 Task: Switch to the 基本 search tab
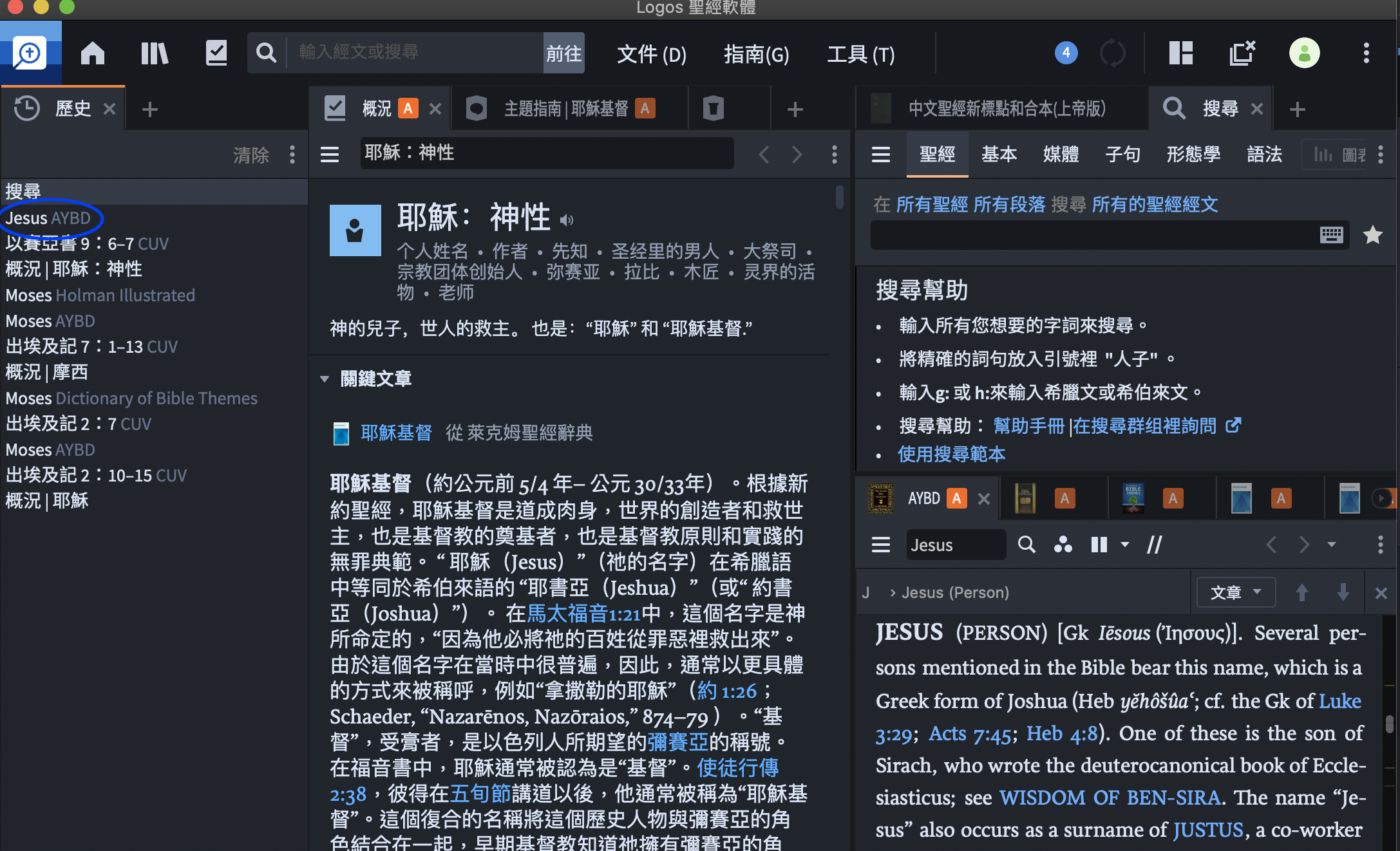pyautogui.click(x=999, y=154)
